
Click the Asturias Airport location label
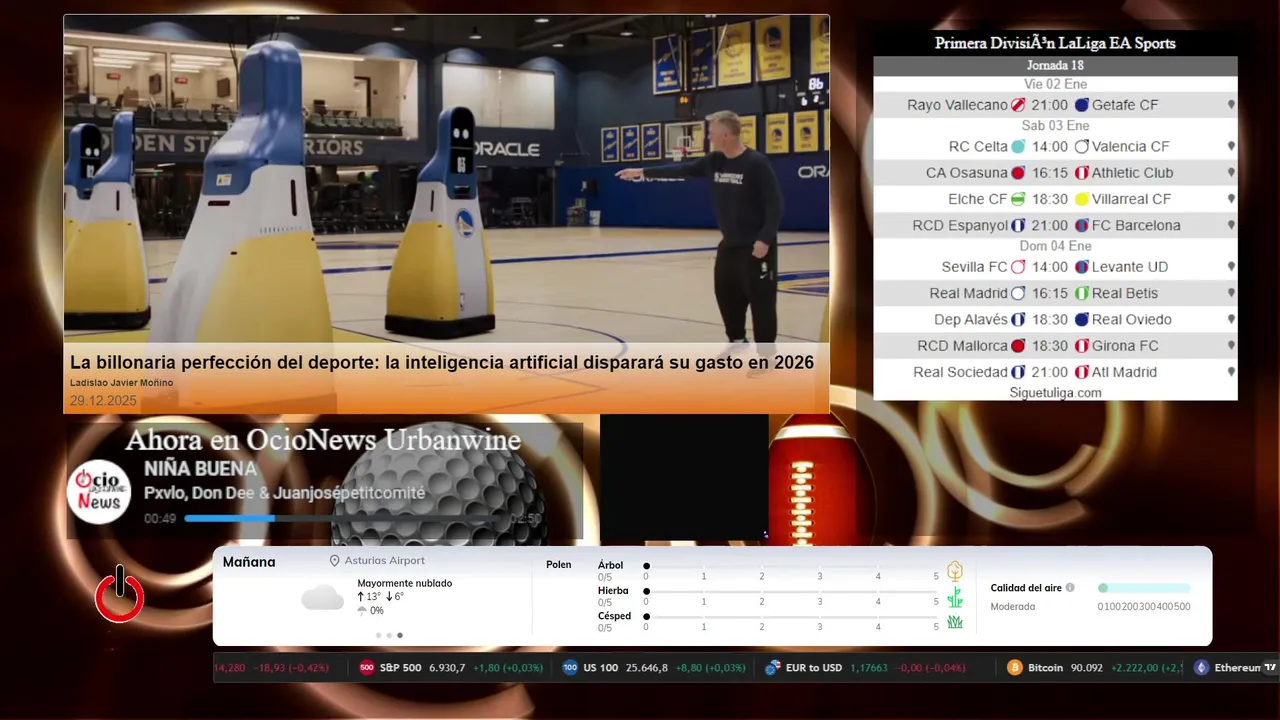(x=384, y=561)
